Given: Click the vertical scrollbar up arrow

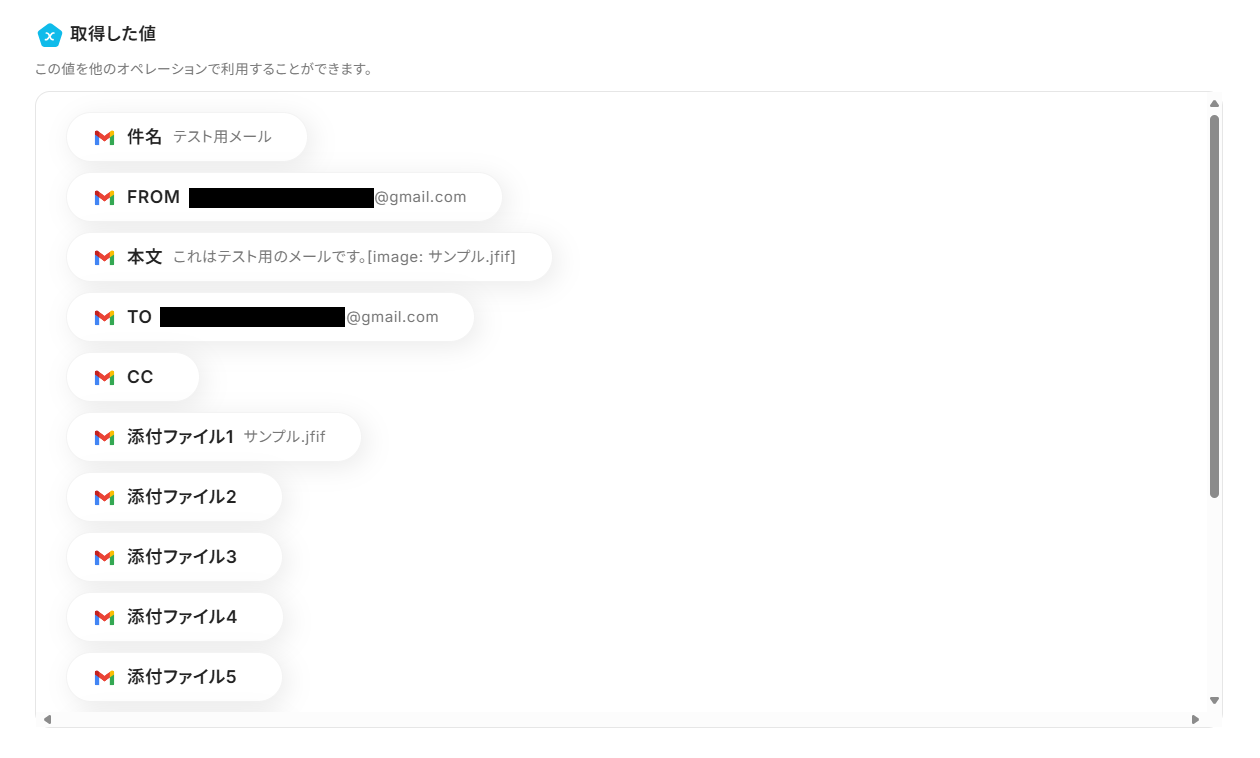Looking at the screenshot, I should point(1214,103).
